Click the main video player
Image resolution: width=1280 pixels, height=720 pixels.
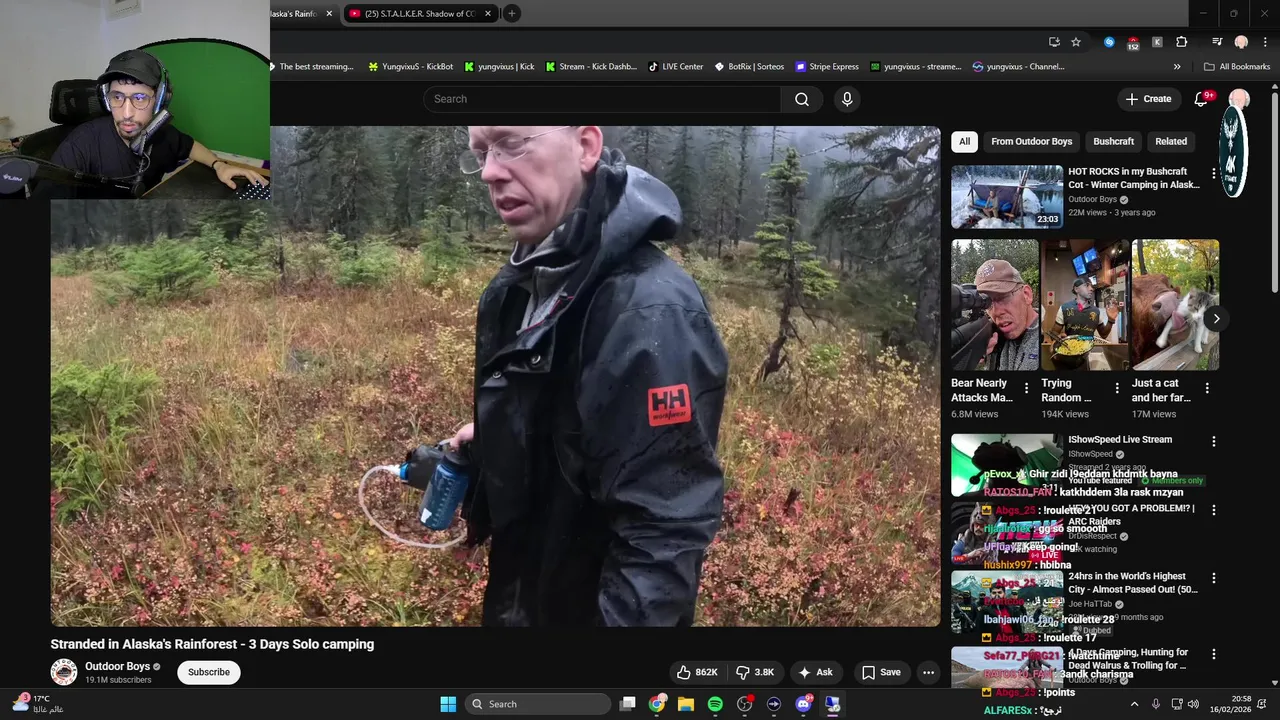tap(495, 376)
